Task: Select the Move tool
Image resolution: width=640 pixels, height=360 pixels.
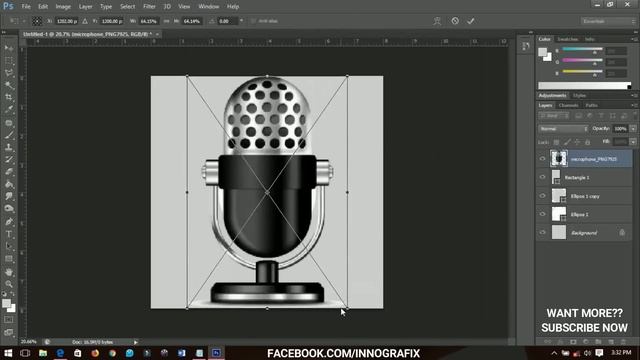Action: click(9, 48)
